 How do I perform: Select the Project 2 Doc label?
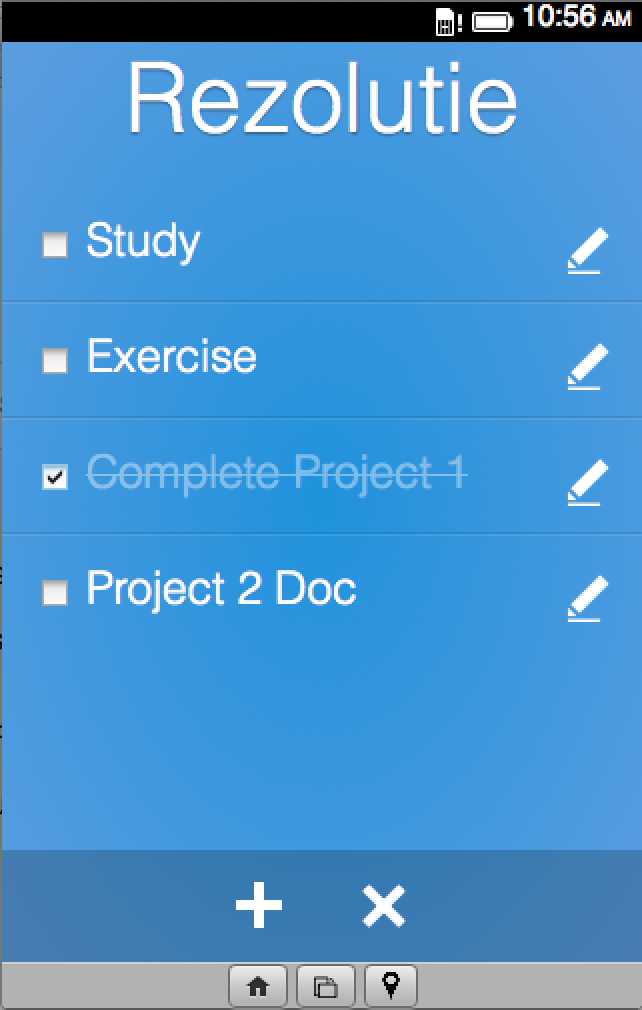pyautogui.click(x=221, y=589)
